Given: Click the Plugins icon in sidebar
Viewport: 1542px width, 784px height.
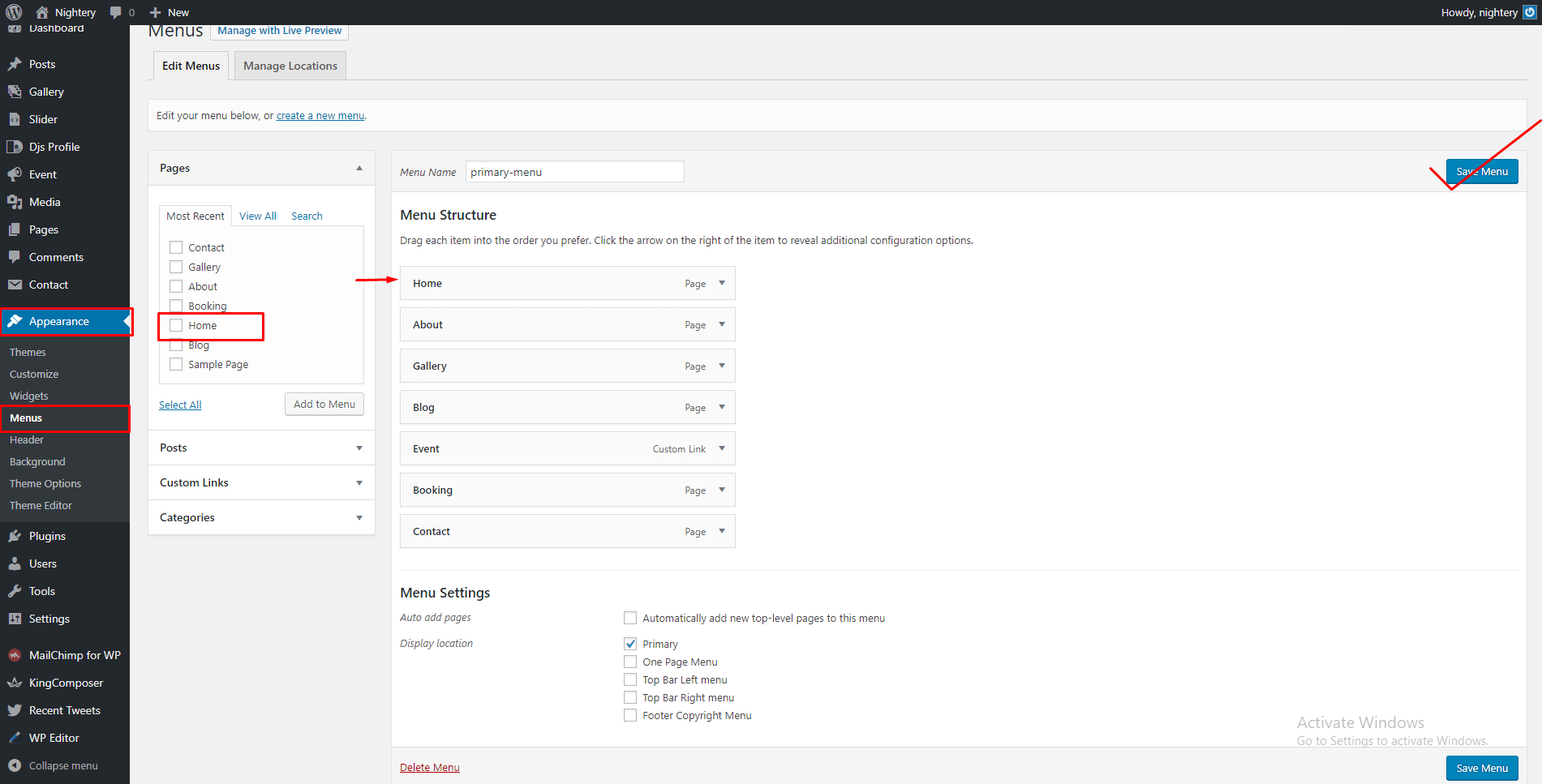Looking at the screenshot, I should tap(15, 536).
